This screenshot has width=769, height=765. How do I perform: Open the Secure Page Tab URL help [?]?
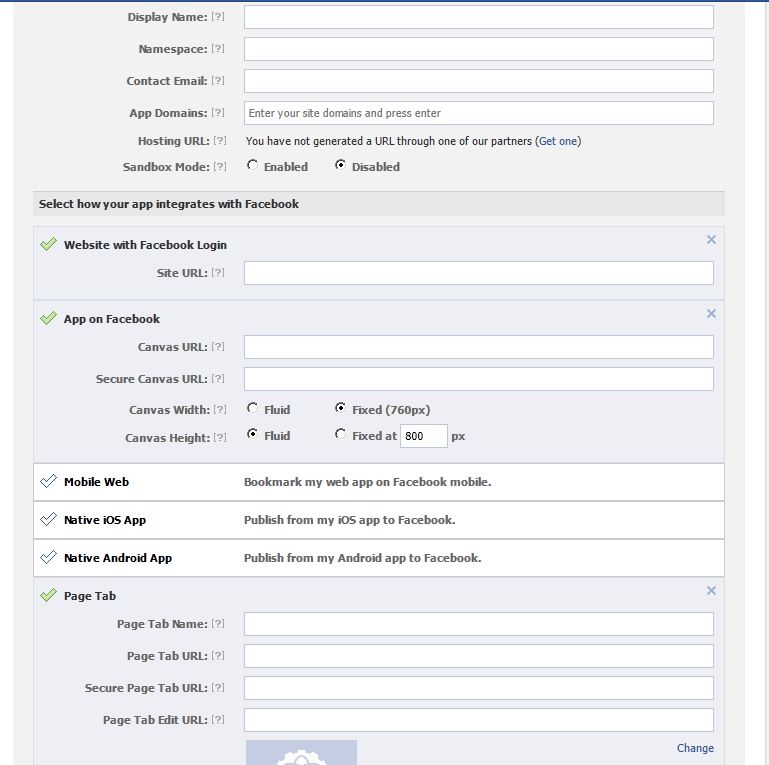(218, 688)
